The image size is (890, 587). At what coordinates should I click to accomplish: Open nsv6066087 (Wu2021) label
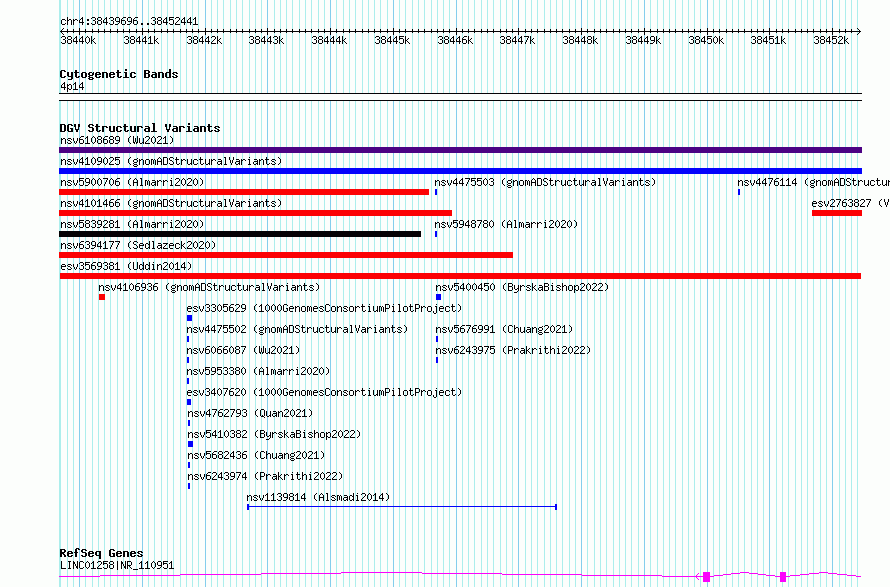243,350
